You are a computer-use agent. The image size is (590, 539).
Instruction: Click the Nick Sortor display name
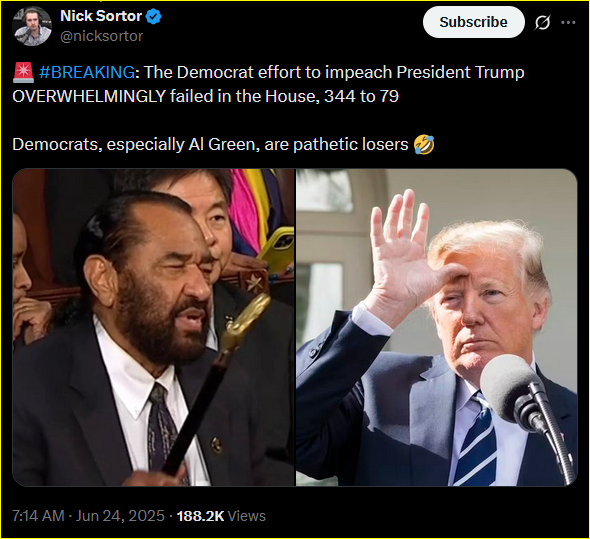point(101,16)
